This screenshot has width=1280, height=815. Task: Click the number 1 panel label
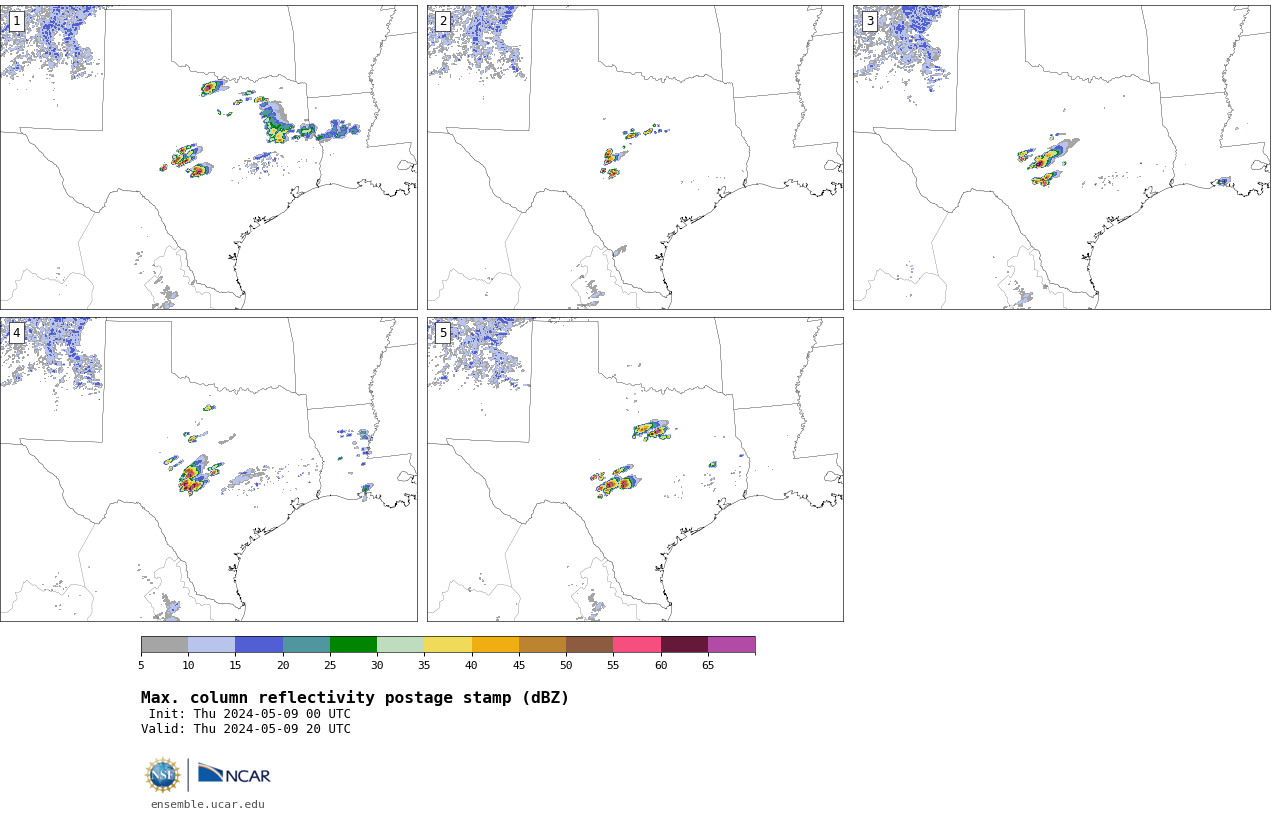17,21
